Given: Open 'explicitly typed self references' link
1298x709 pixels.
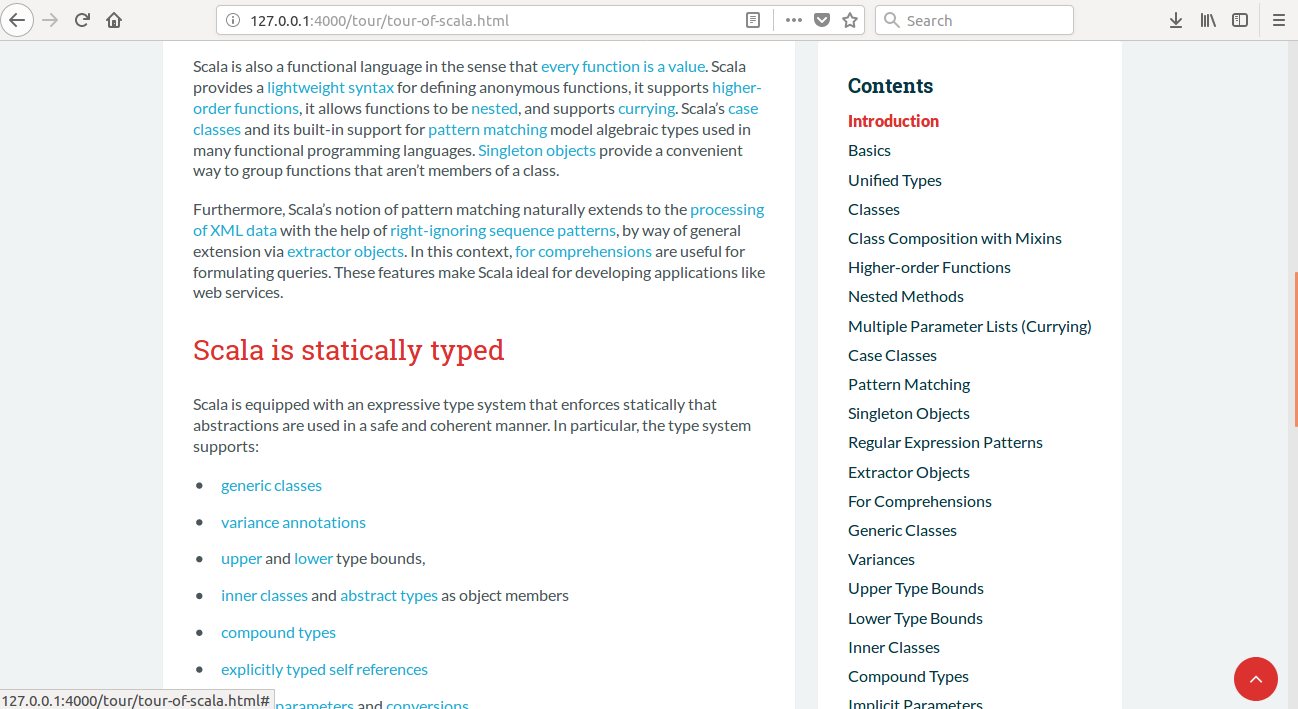Looking at the screenshot, I should [324, 669].
